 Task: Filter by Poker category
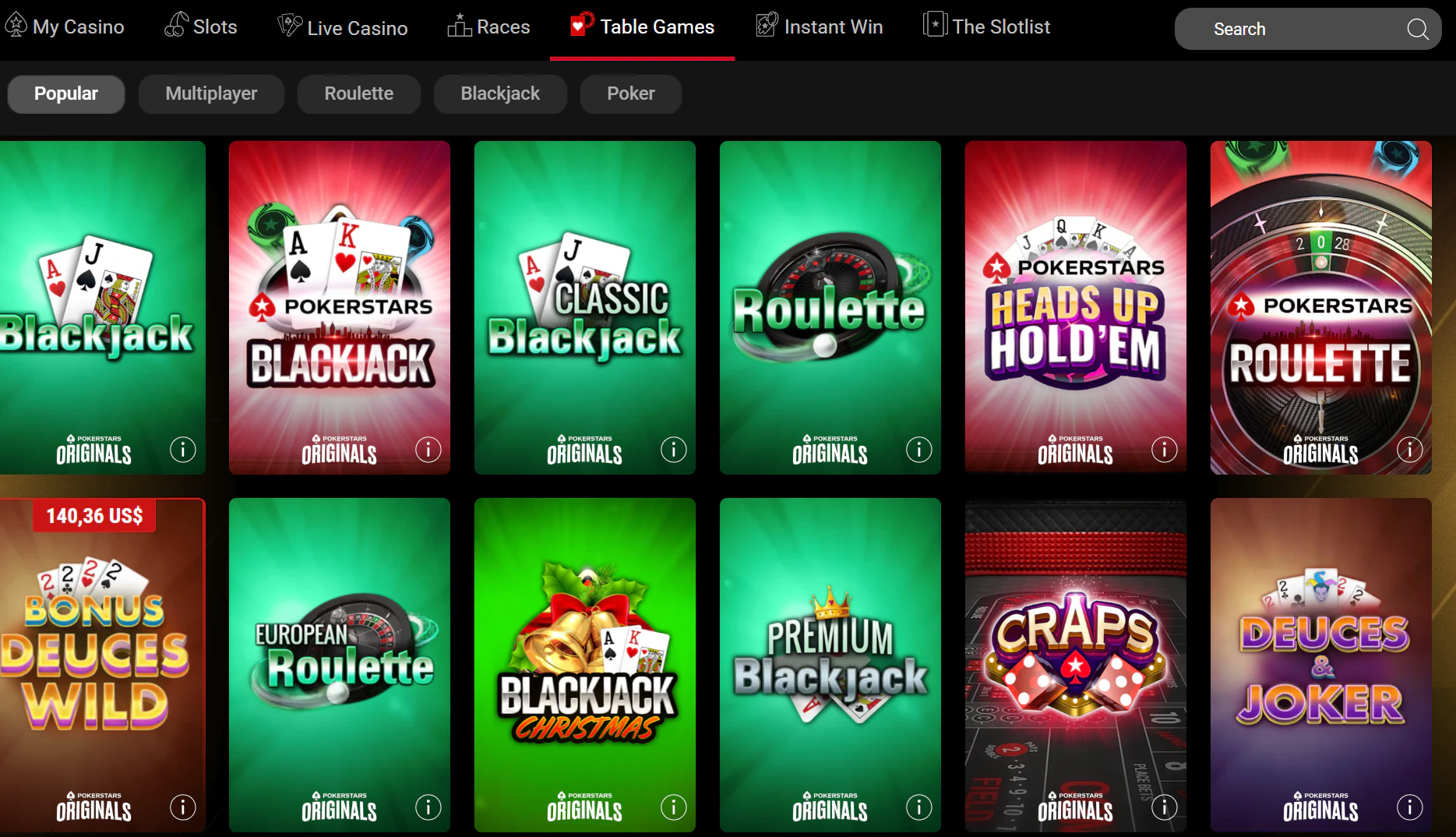tap(631, 94)
